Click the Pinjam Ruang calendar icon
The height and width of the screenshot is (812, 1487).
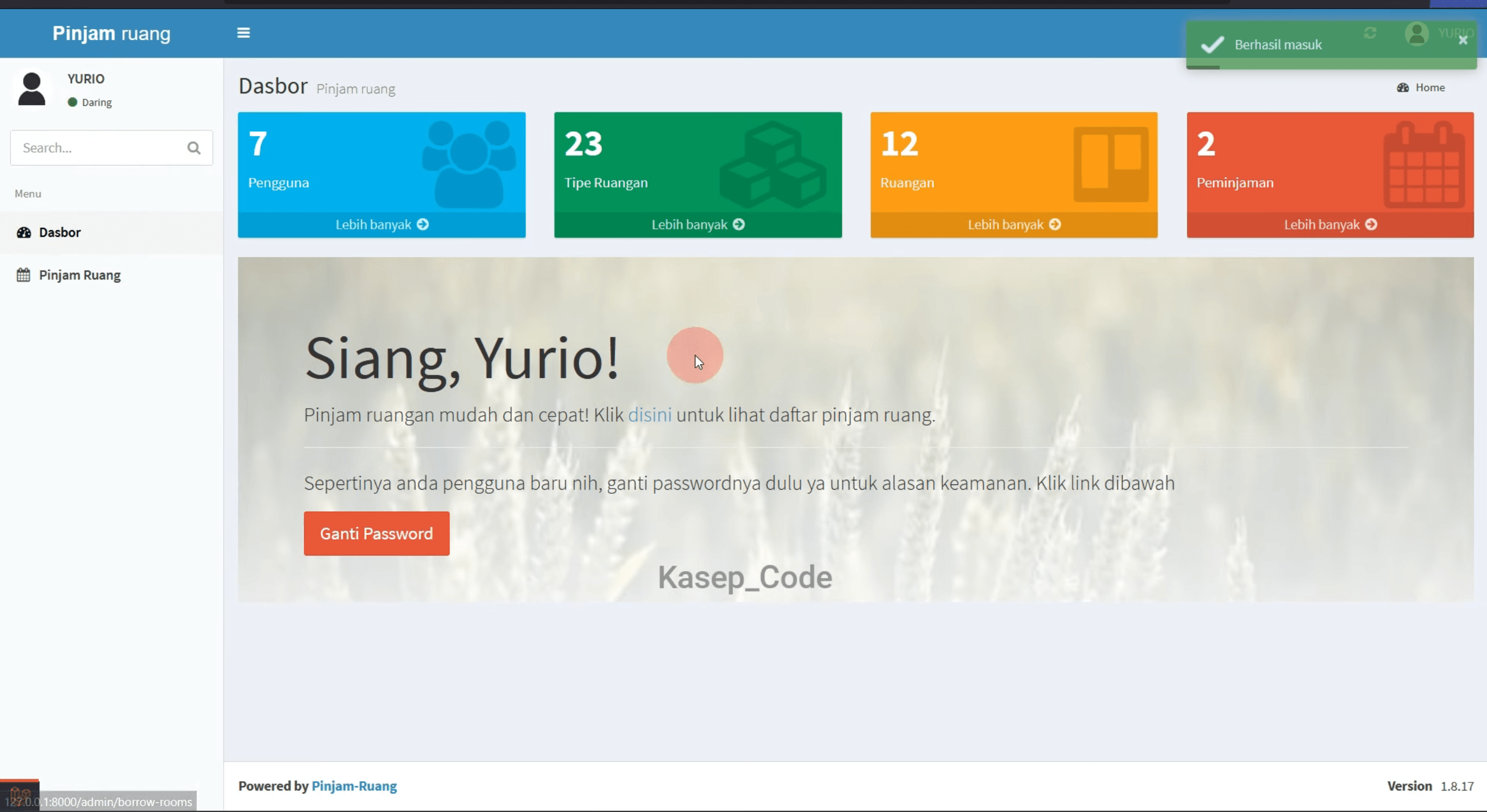(23, 275)
